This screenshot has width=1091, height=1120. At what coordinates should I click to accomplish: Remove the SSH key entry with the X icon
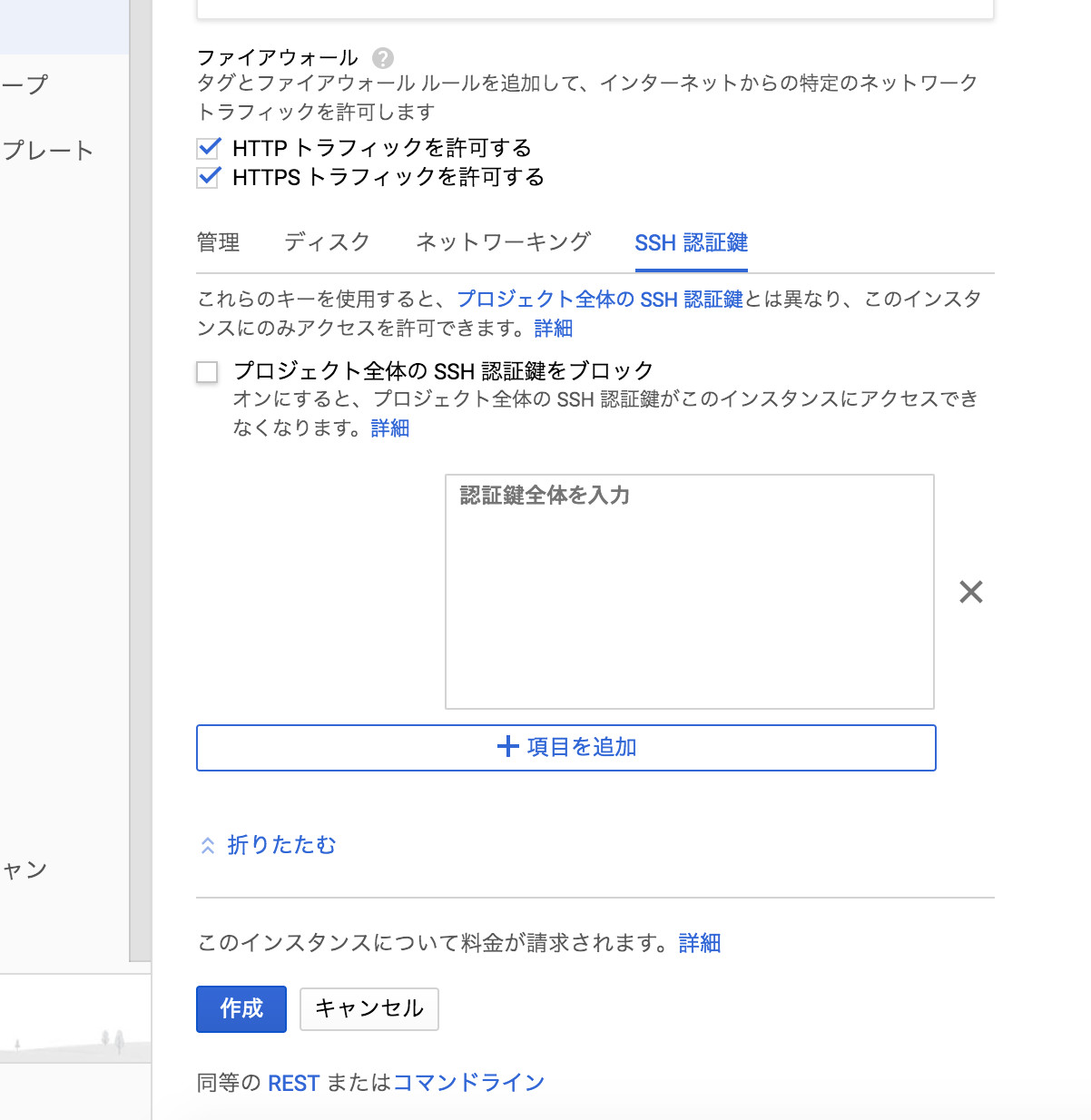click(970, 593)
